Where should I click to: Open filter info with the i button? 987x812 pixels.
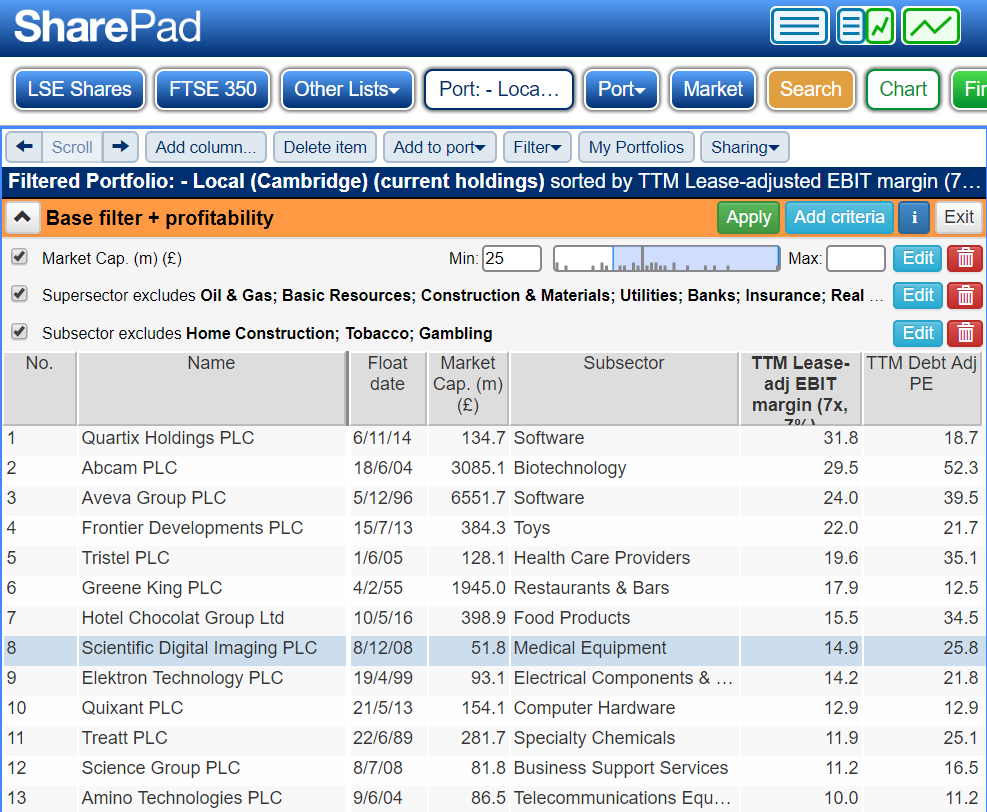click(915, 218)
